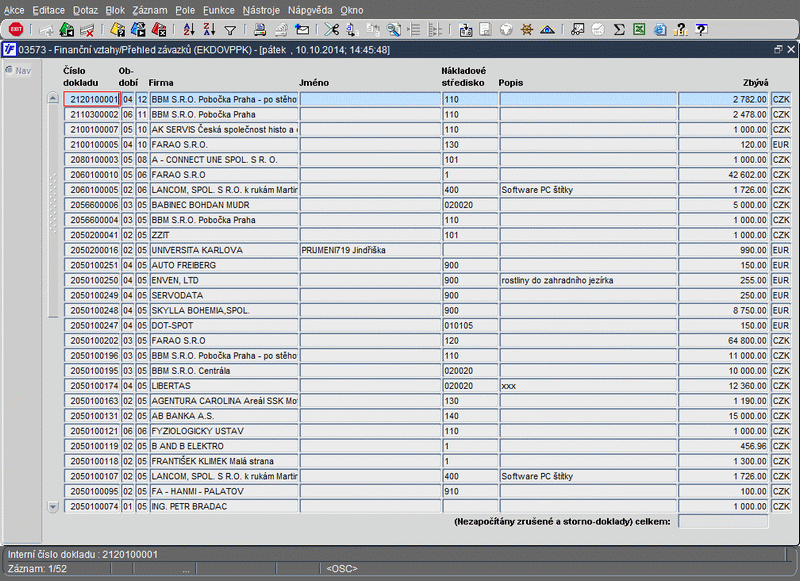Screen dimensions: 800x581
Task: Click scroll up arrow of record list
Action: (x=53, y=98)
